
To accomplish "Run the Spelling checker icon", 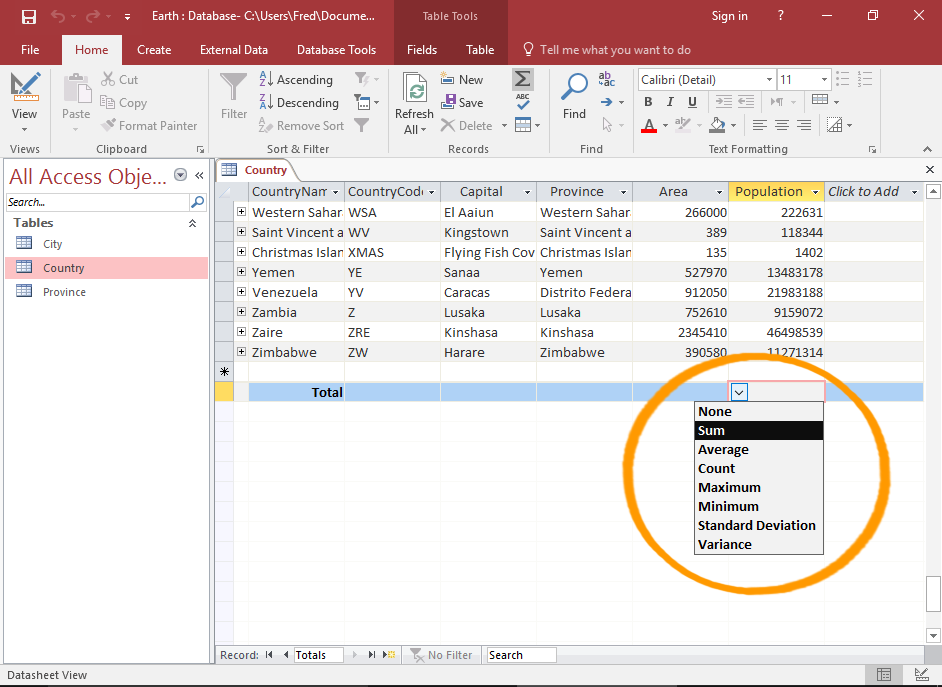I will coord(521,103).
